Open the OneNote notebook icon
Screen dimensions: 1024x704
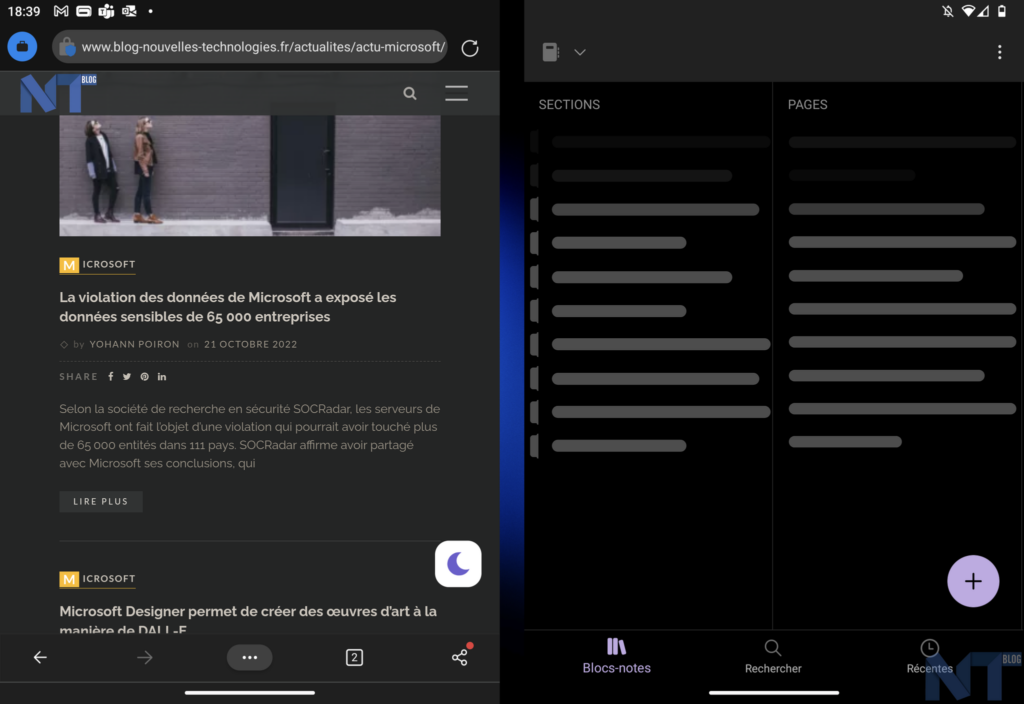(551, 52)
